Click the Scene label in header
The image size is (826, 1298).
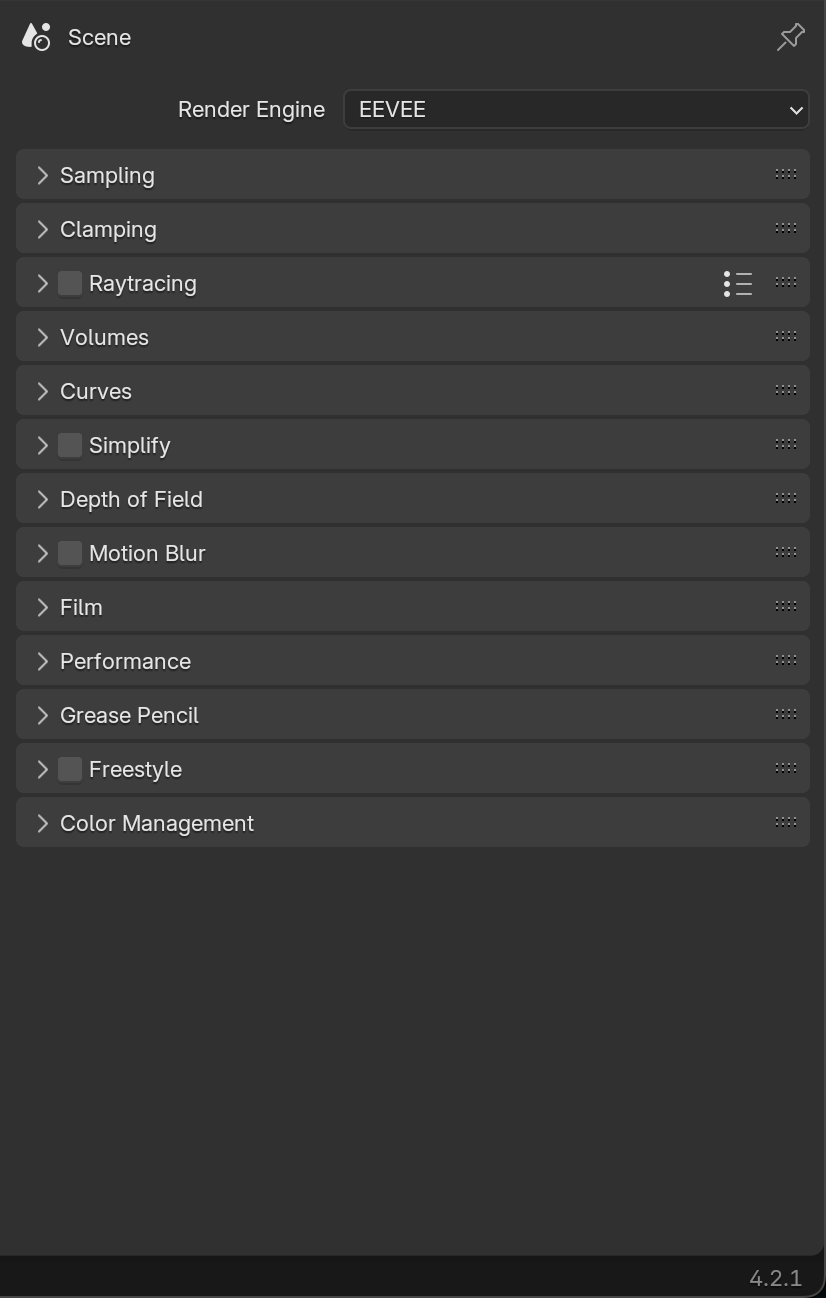[x=99, y=37]
